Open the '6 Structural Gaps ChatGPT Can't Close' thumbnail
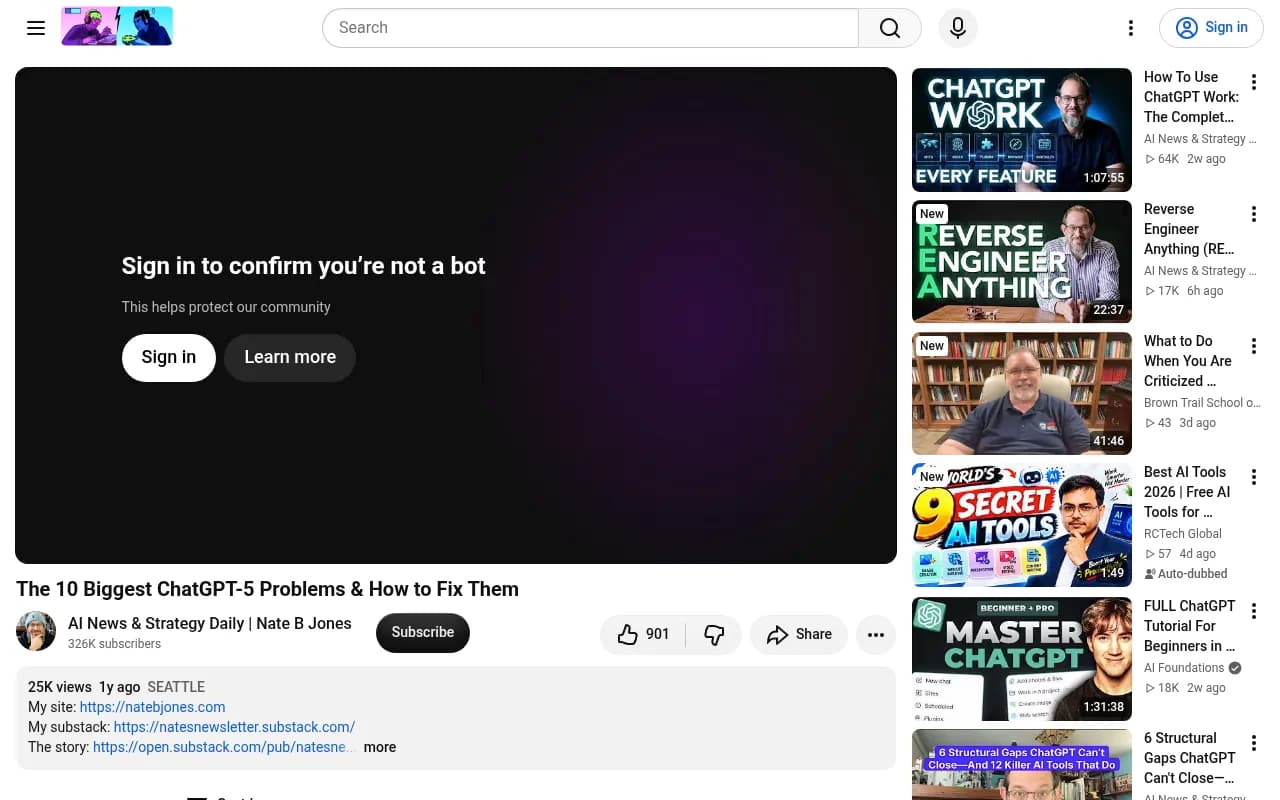The image size is (1280, 800). 1022,765
